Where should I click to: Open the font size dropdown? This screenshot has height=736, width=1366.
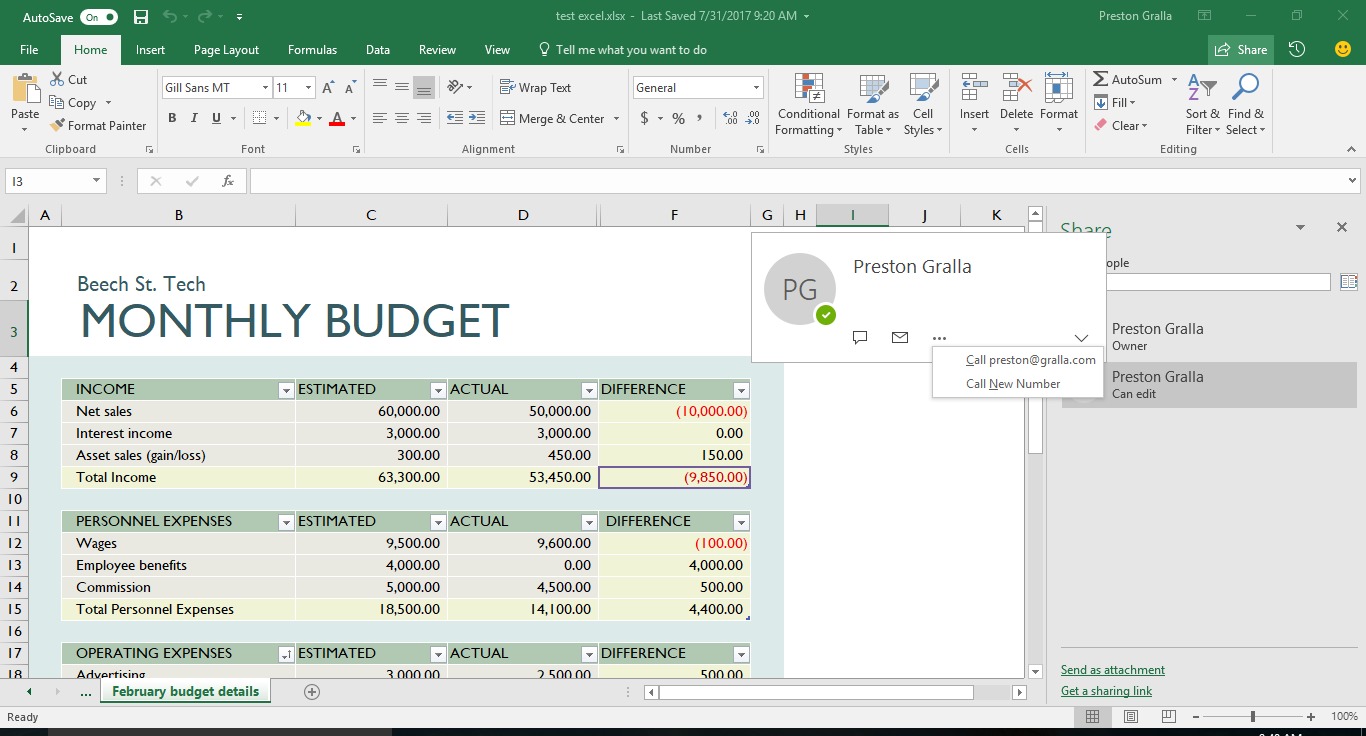pyautogui.click(x=309, y=88)
